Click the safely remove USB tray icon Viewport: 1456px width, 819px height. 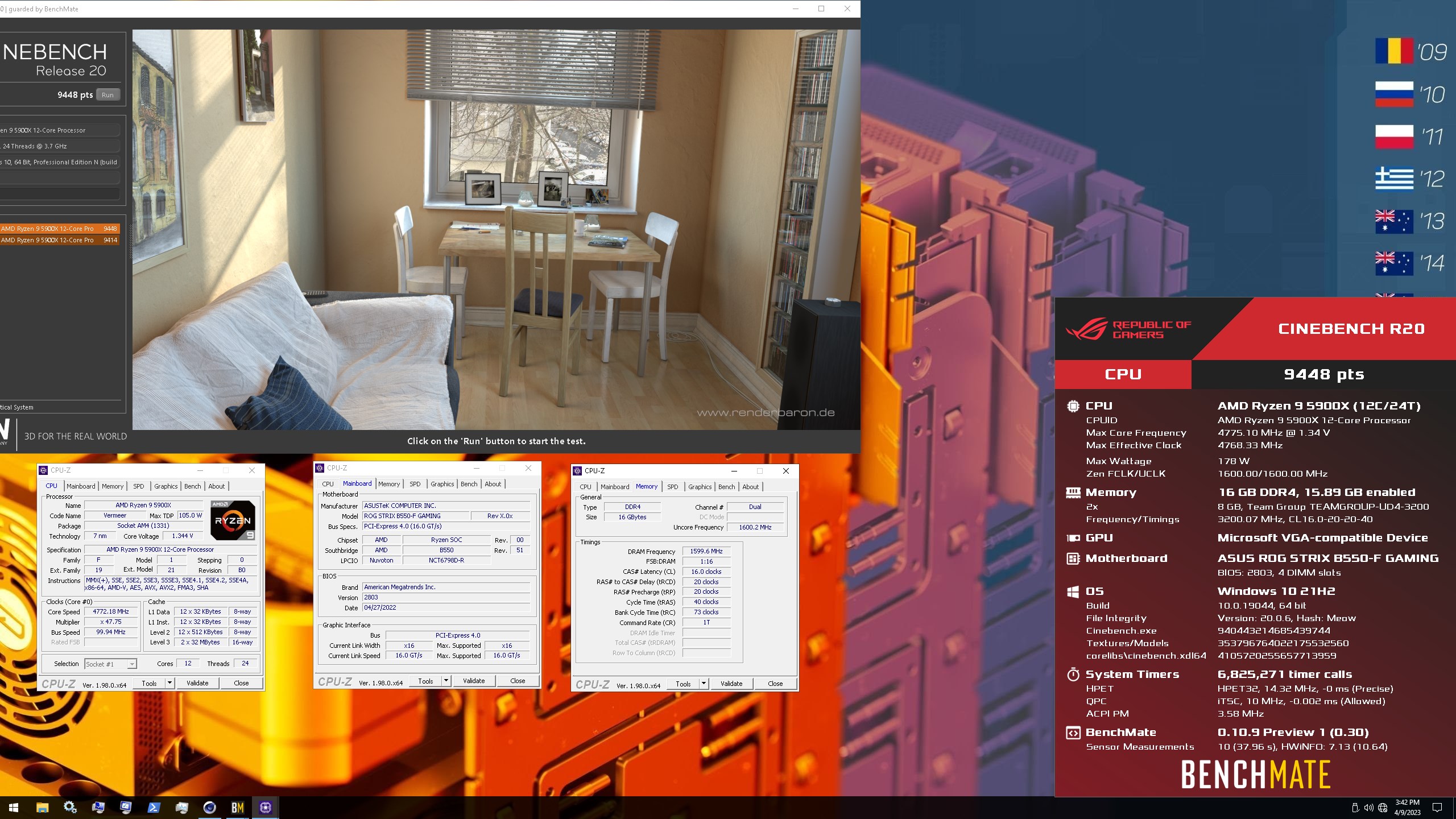pos(1355,808)
